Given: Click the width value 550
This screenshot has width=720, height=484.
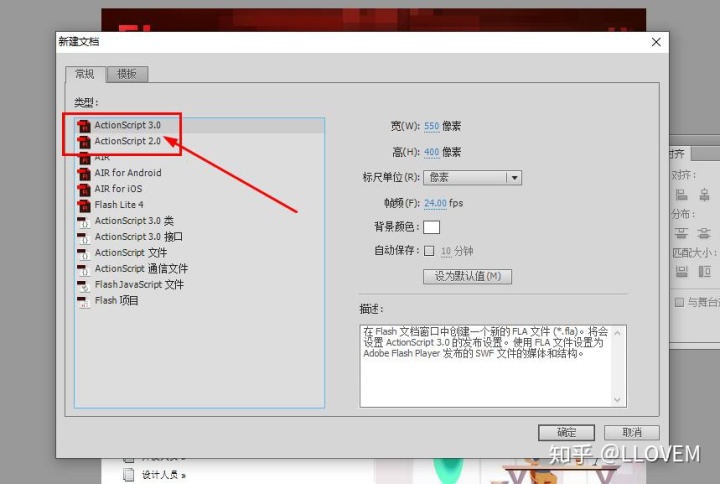Looking at the screenshot, I should [432, 126].
